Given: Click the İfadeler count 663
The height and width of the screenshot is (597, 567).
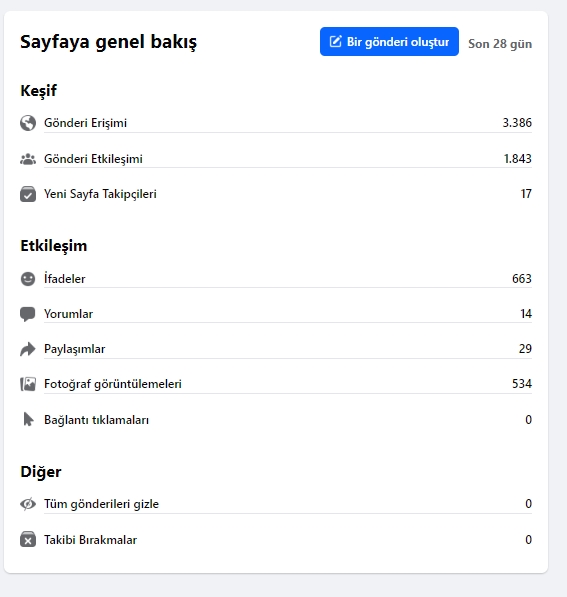Looking at the screenshot, I should point(522,279).
